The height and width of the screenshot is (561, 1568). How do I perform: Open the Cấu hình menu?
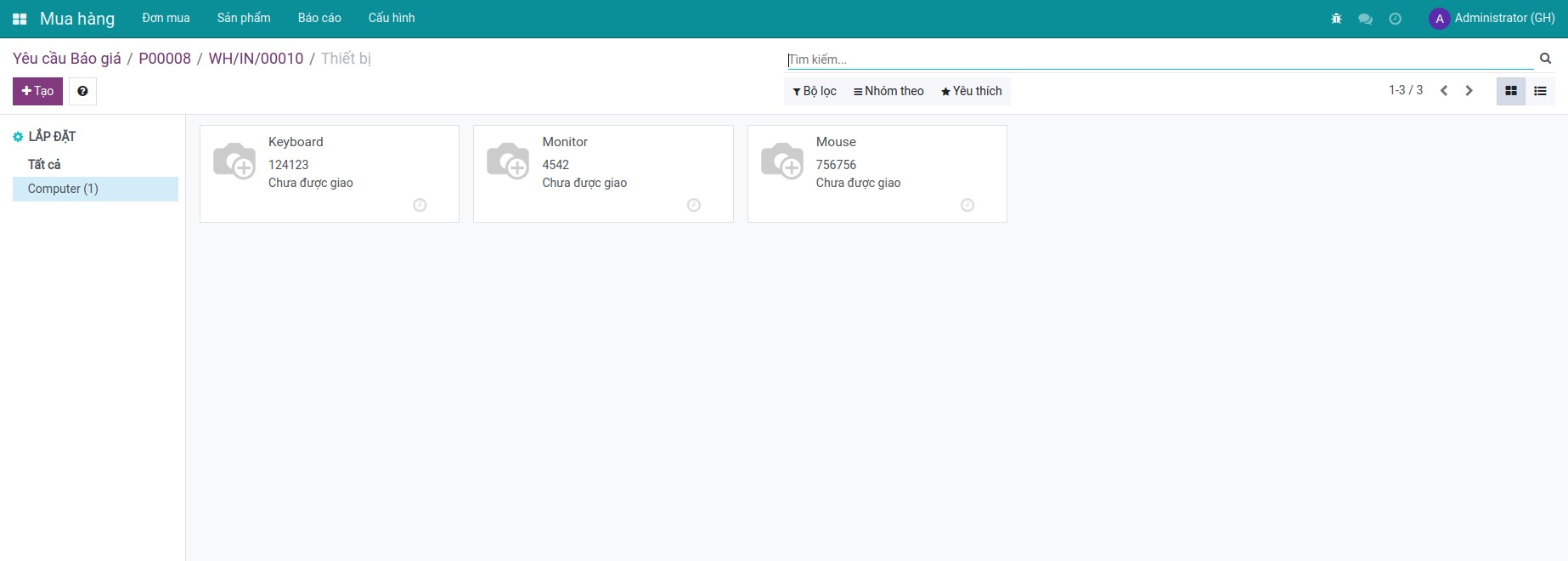click(x=392, y=18)
